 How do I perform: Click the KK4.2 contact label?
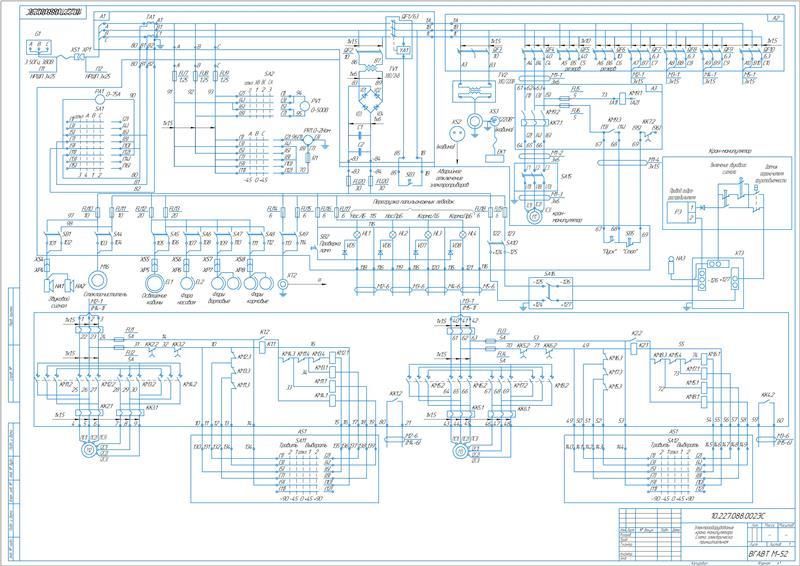tap(768, 395)
